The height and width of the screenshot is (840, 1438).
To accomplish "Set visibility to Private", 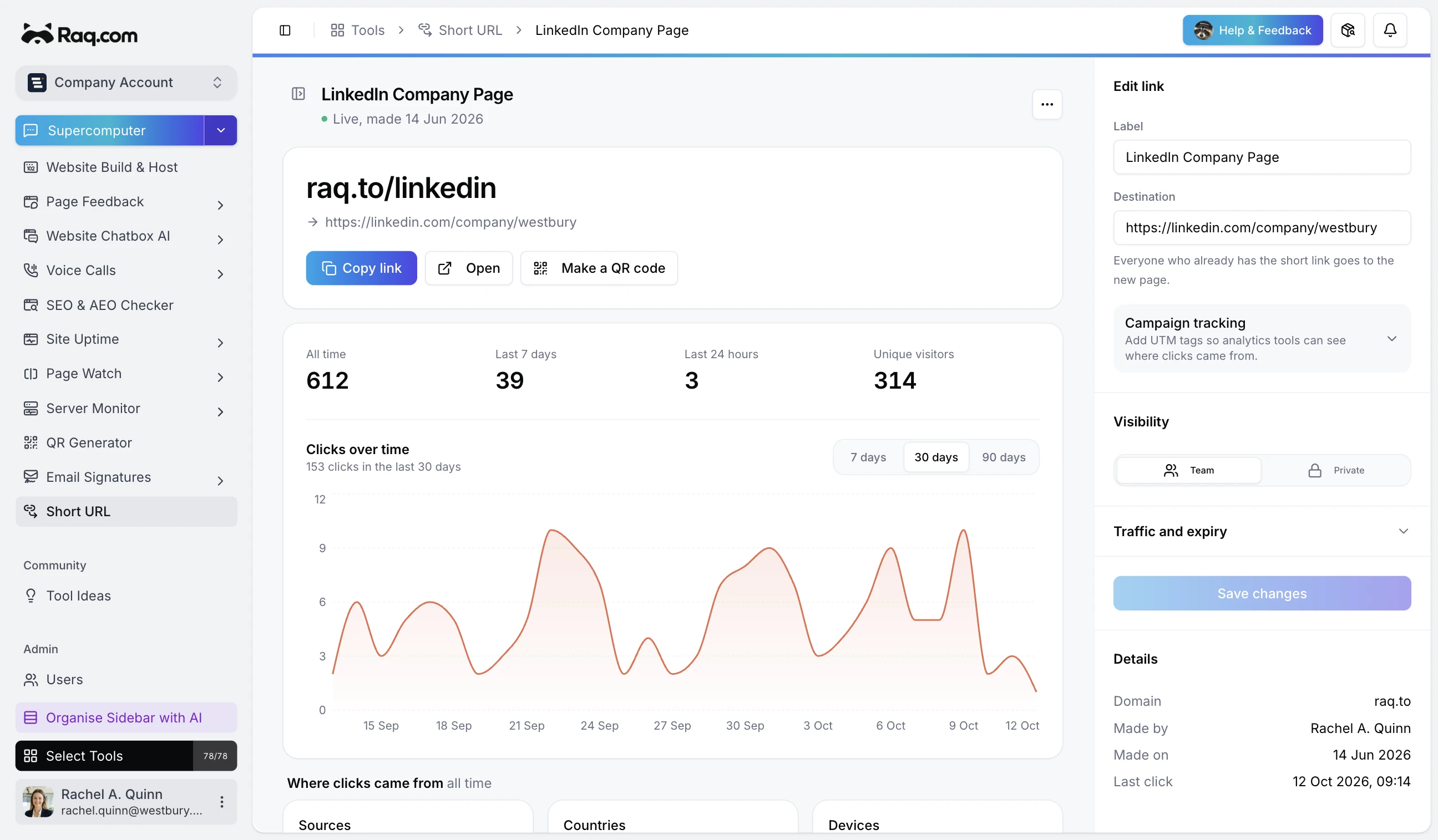I will coord(1335,471).
